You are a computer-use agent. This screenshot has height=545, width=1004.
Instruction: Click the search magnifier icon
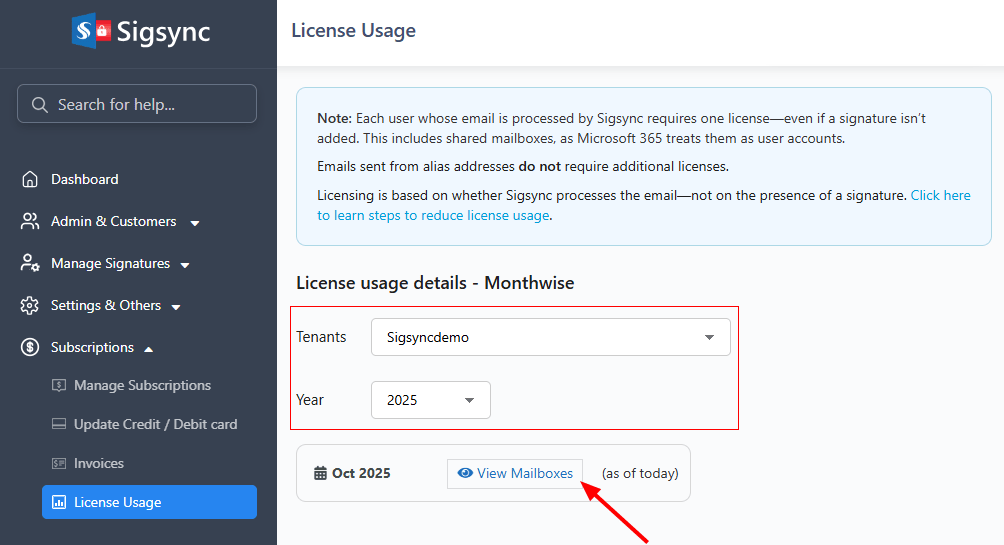(x=40, y=104)
